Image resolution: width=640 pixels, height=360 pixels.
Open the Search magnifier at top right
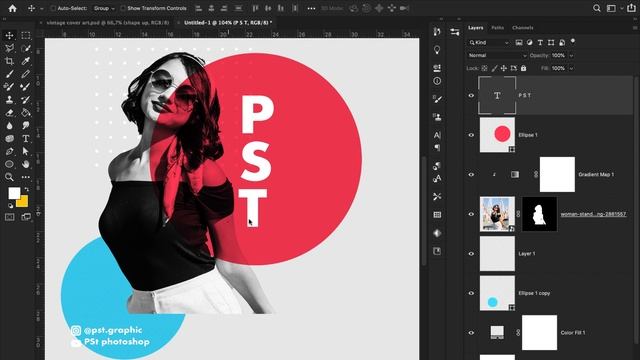pyautogui.click(x=597, y=8)
